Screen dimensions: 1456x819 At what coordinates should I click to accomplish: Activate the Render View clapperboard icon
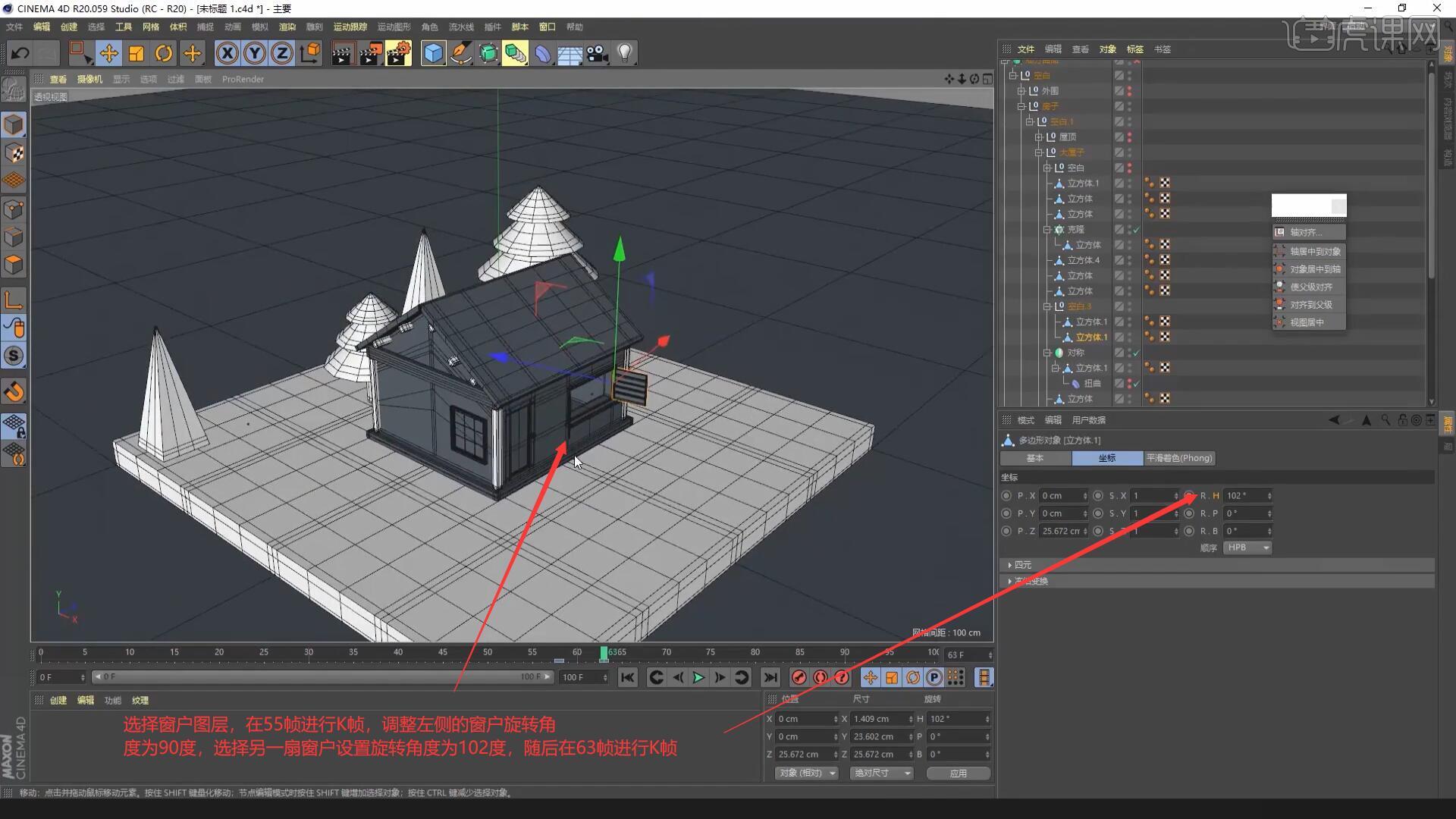coord(343,53)
